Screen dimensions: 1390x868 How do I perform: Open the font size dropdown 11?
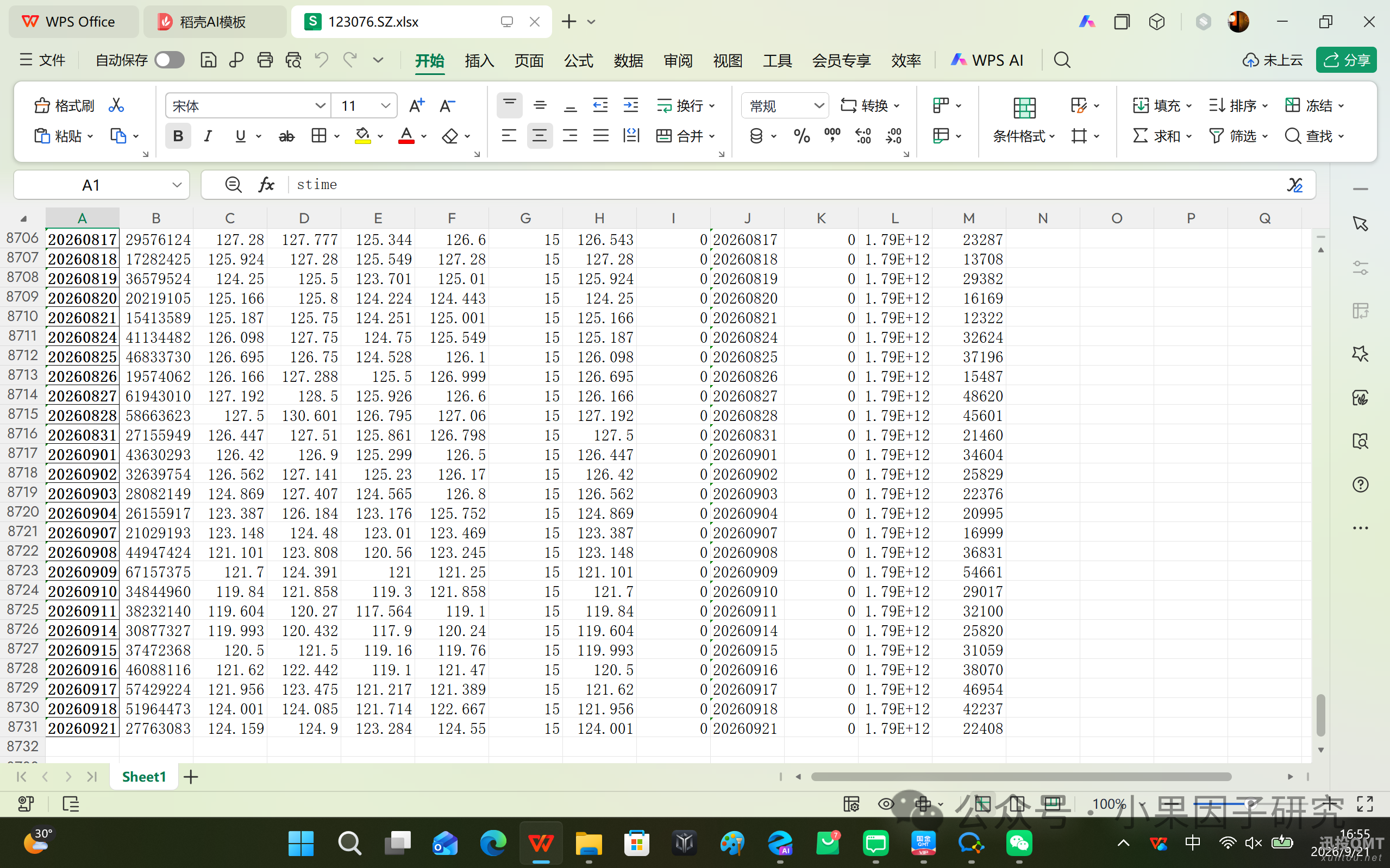[386, 105]
